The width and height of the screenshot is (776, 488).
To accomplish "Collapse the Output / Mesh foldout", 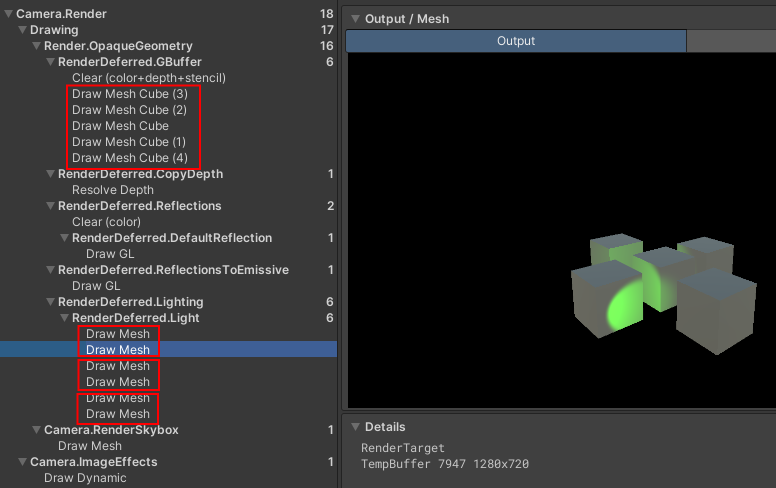I will tap(355, 19).
